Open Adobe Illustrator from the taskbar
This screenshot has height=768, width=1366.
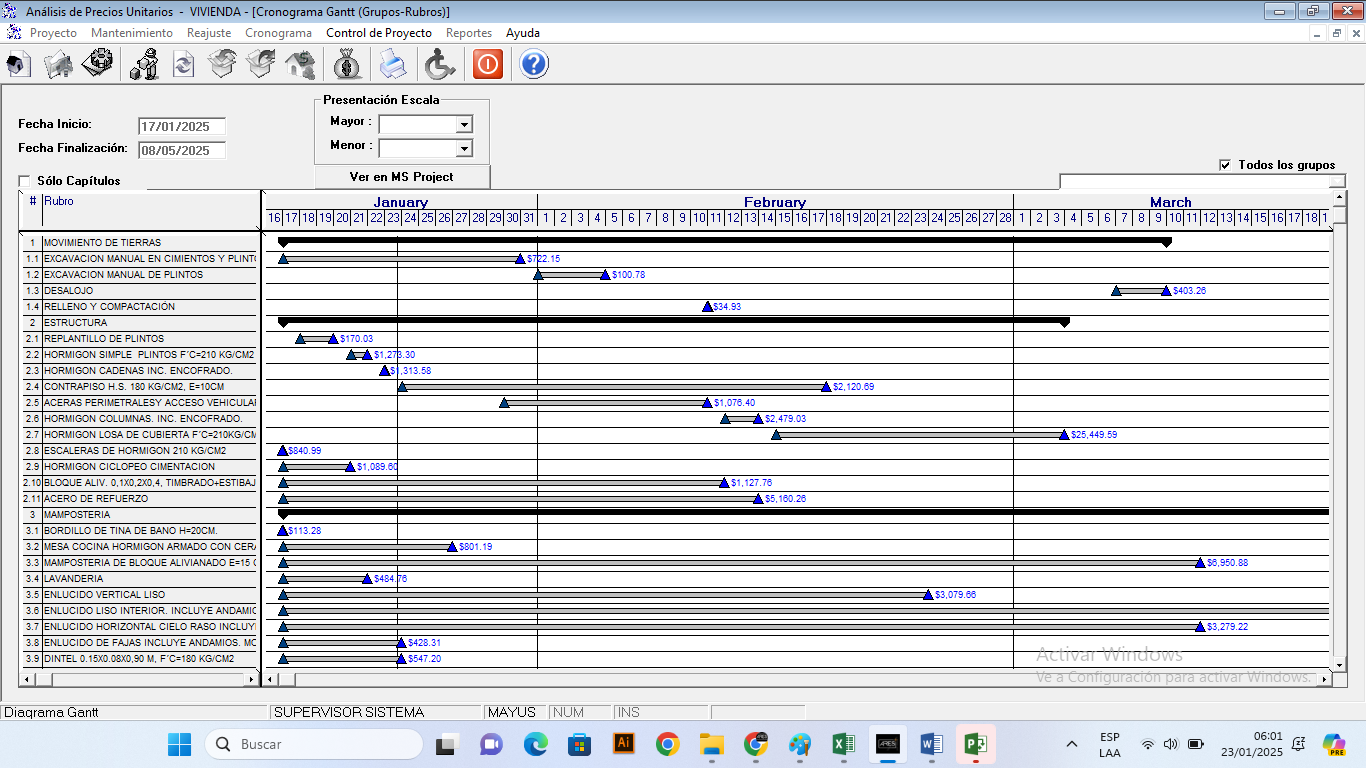pyautogui.click(x=624, y=744)
